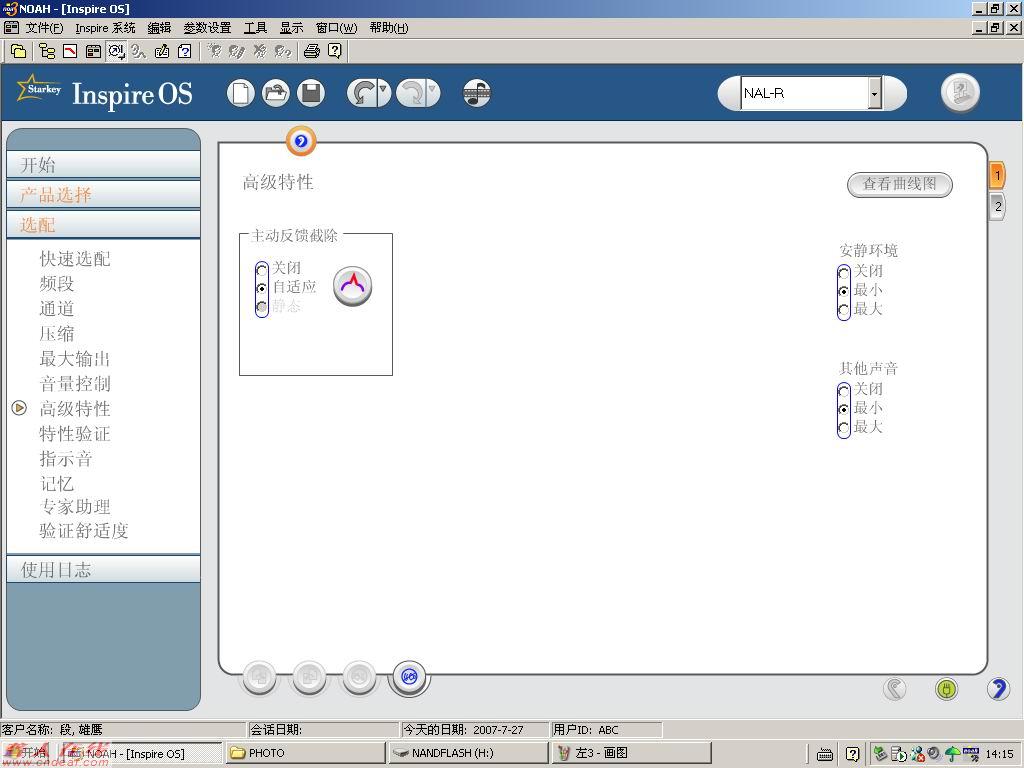
Task: Click the keyboard icon in the taskbar
Action: tap(825, 754)
